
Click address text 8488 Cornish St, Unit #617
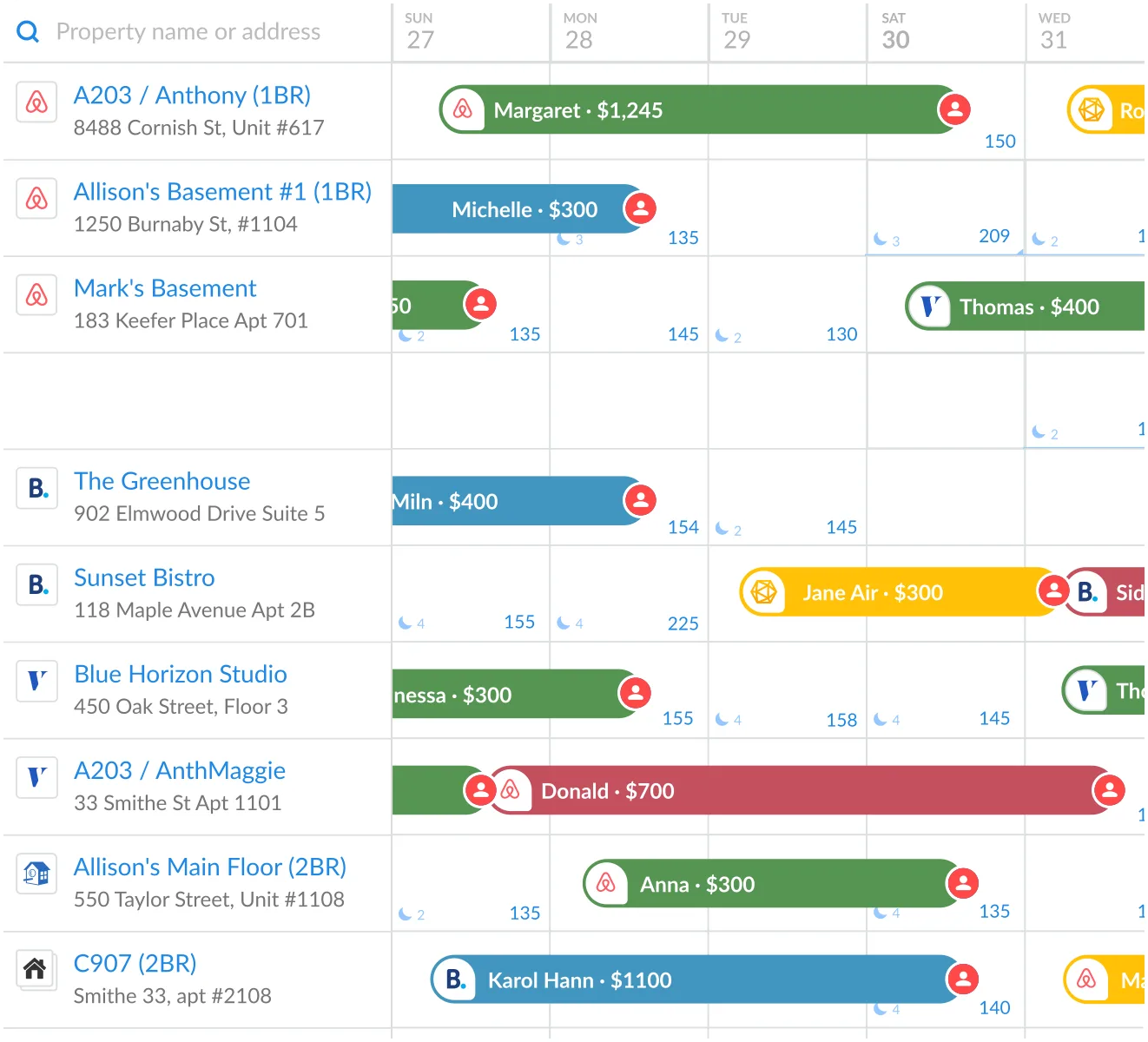click(199, 128)
